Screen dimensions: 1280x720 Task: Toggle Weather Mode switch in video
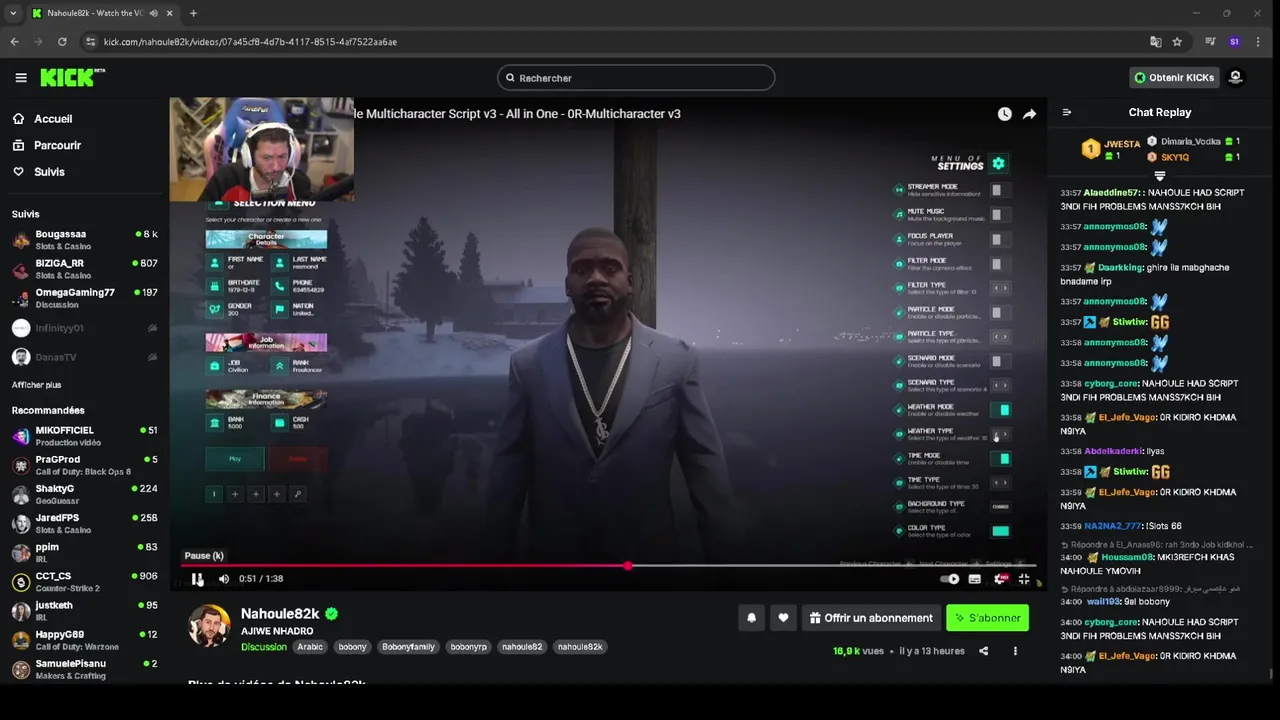click(1000, 410)
